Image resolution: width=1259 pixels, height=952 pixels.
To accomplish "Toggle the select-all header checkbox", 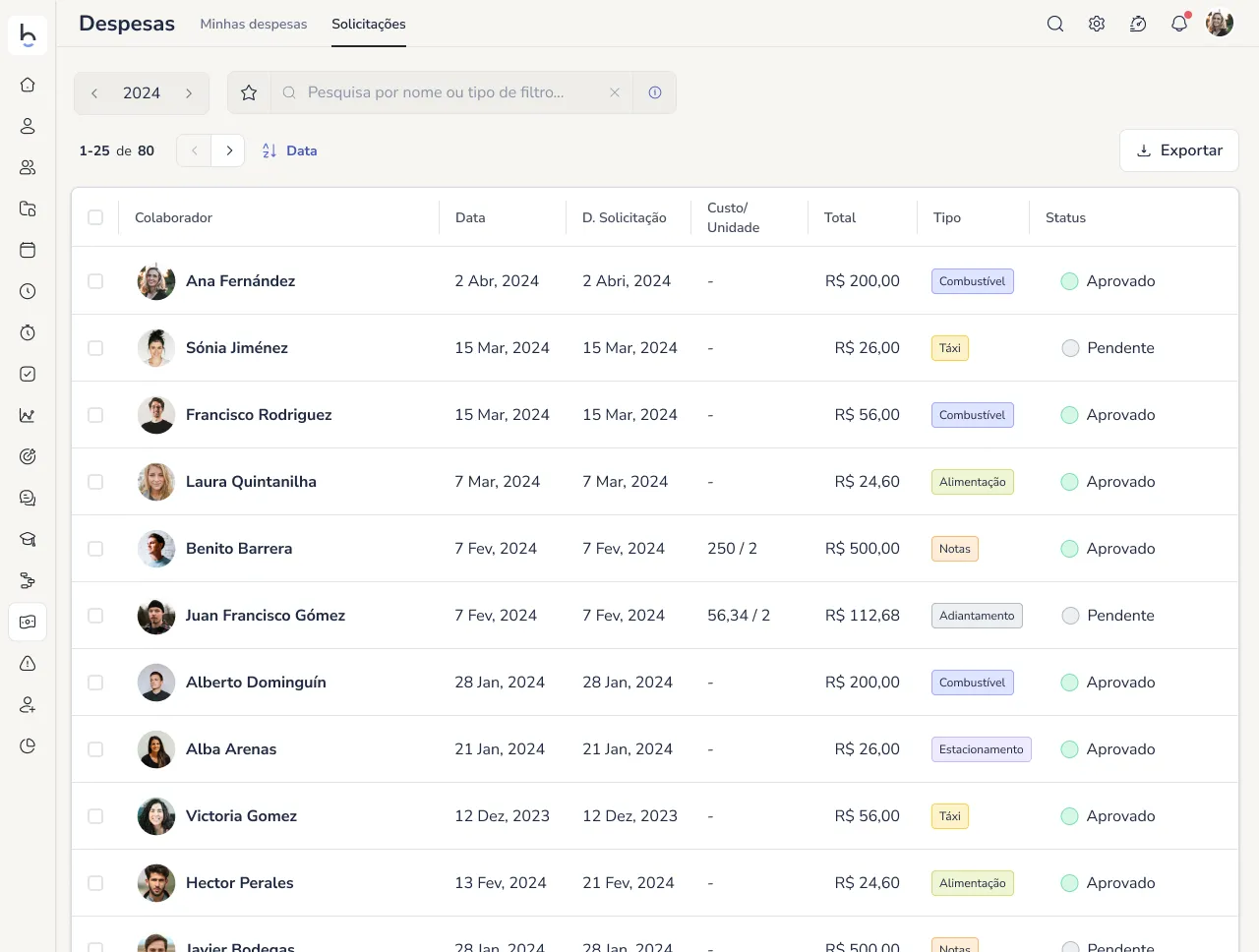I will [95, 217].
